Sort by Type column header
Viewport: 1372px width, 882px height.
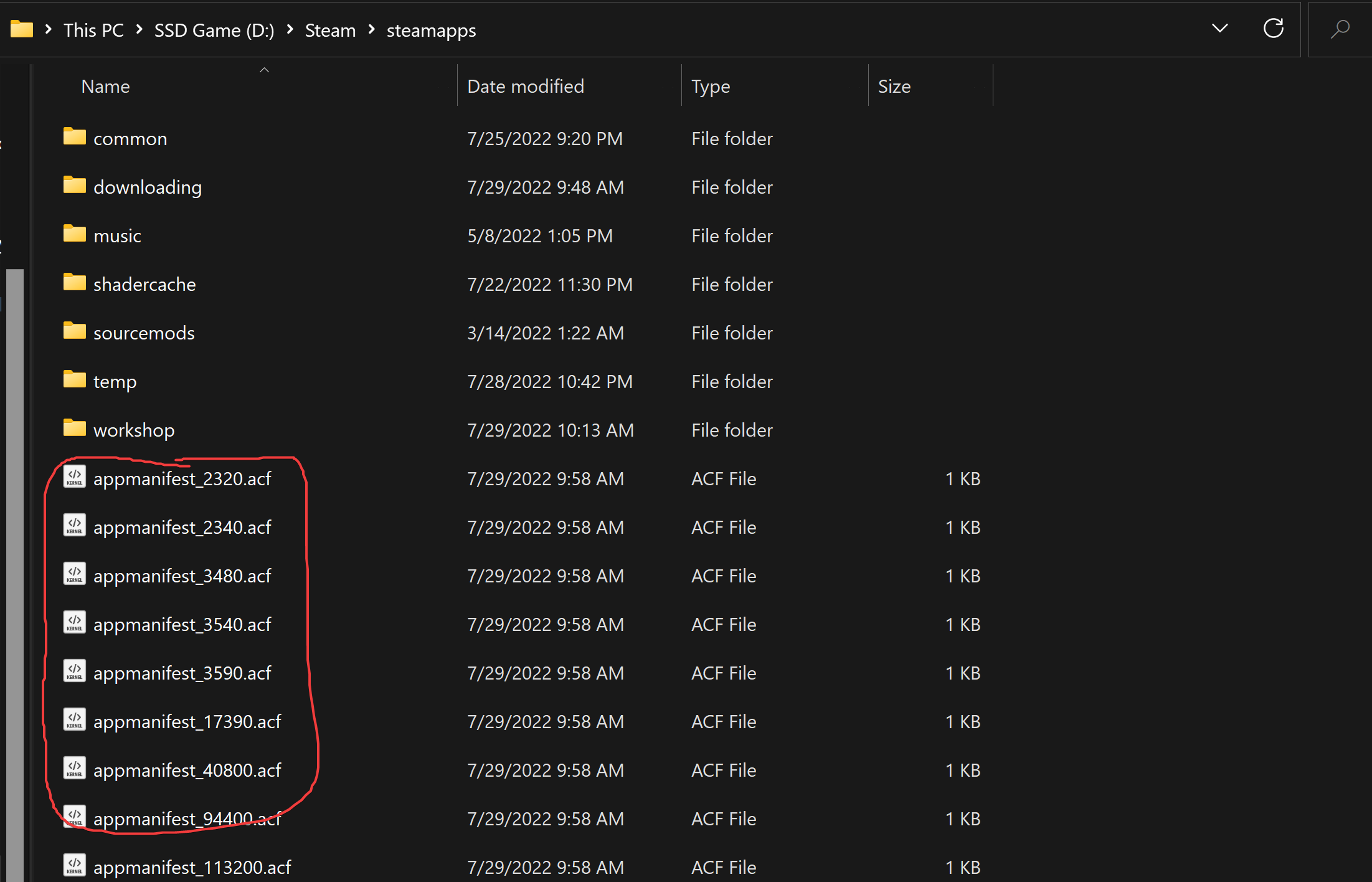[711, 87]
